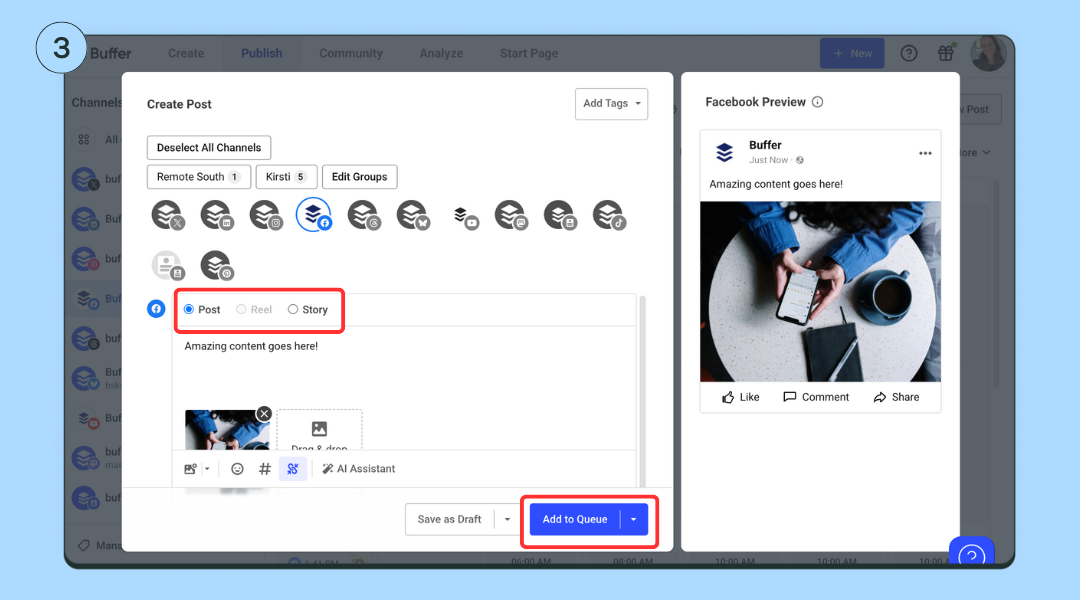The width and height of the screenshot is (1080, 600).
Task: Select the Reel post type
Action: (x=252, y=309)
